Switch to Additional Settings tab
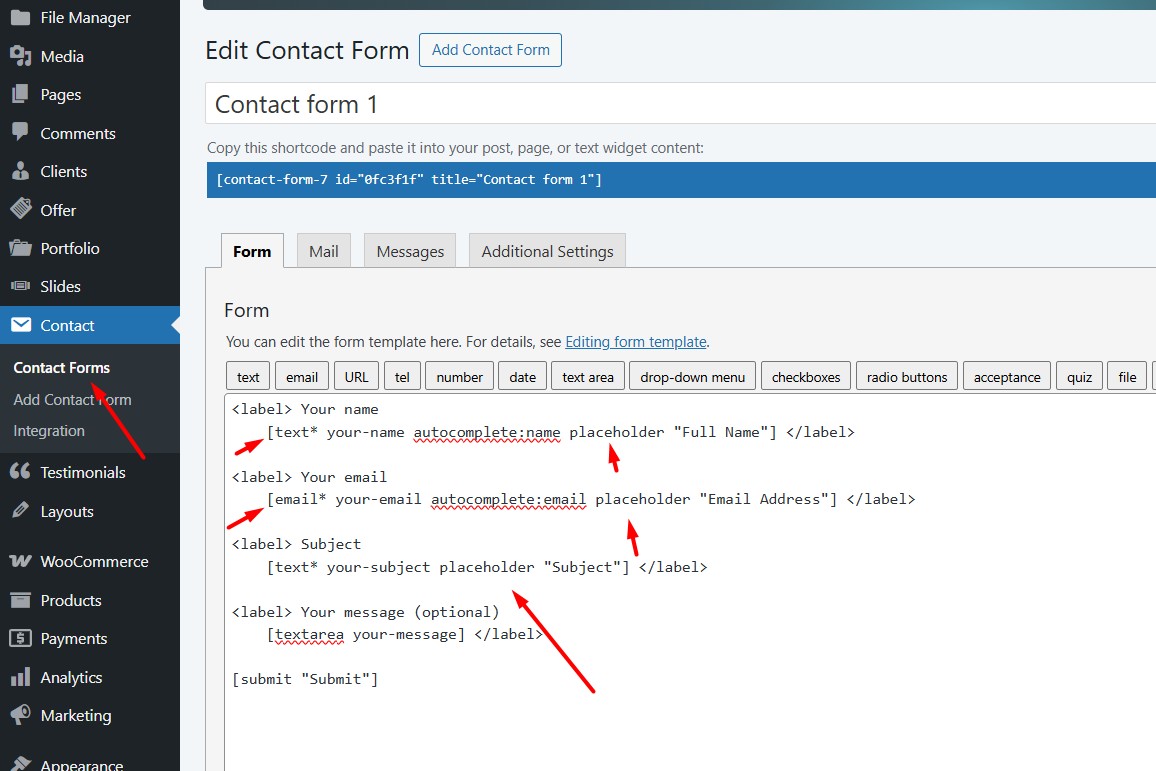 pos(547,251)
